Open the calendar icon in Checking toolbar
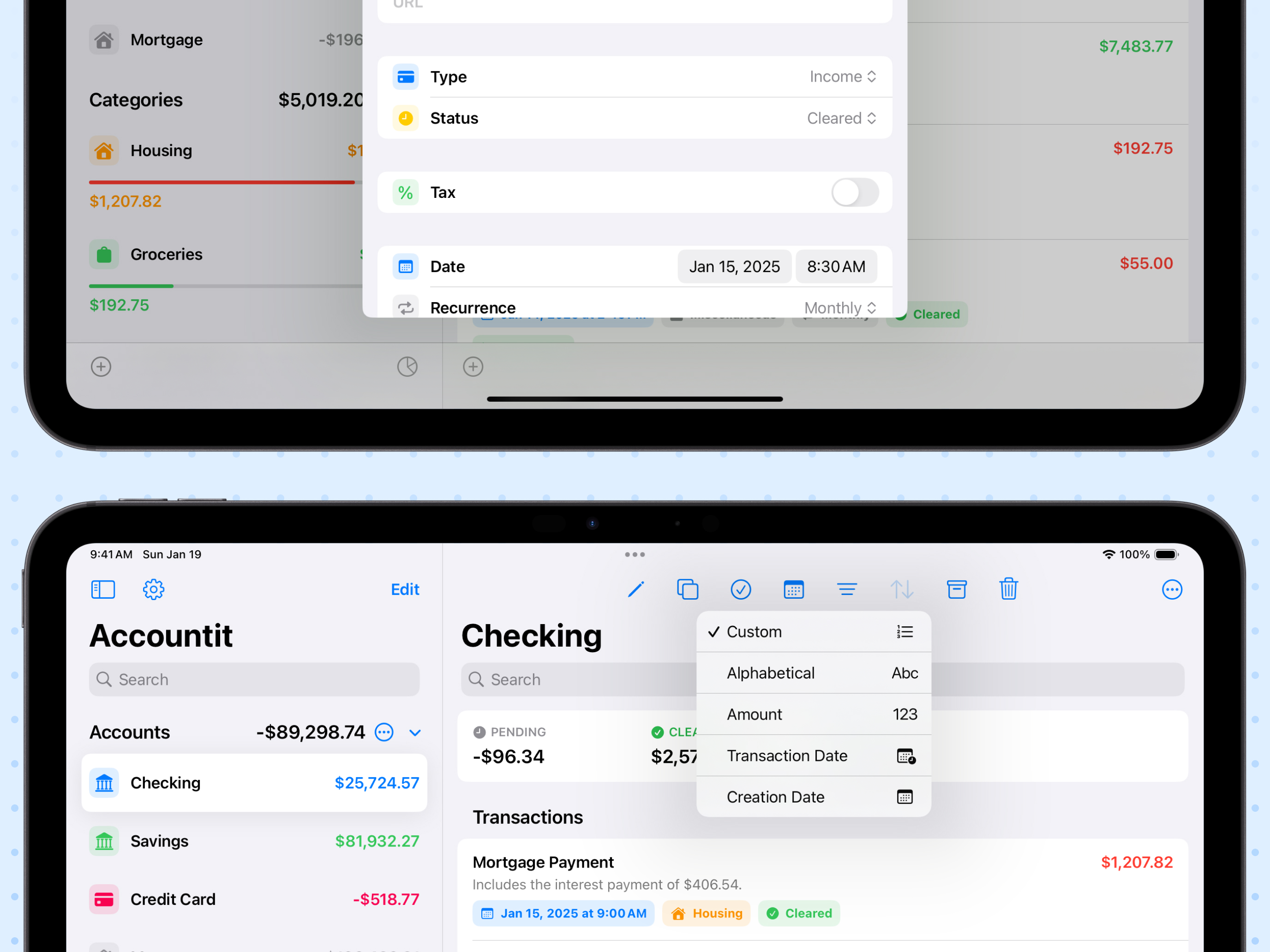The image size is (1270, 952). point(793,589)
